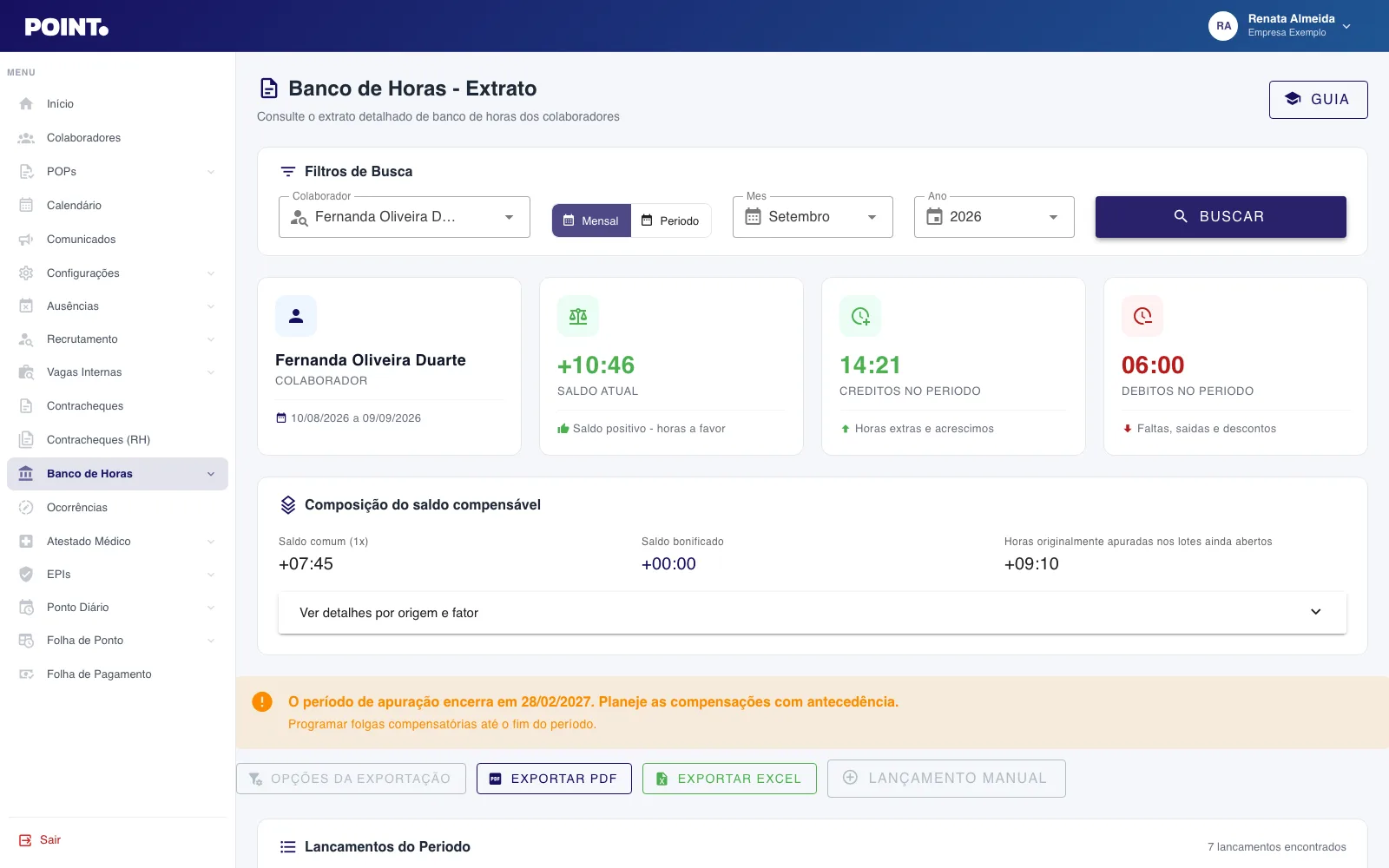Image resolution: width=1389 pixels, height=868 pixels.
Task: Click the Configurações gear icon
Action: [26, 273]
